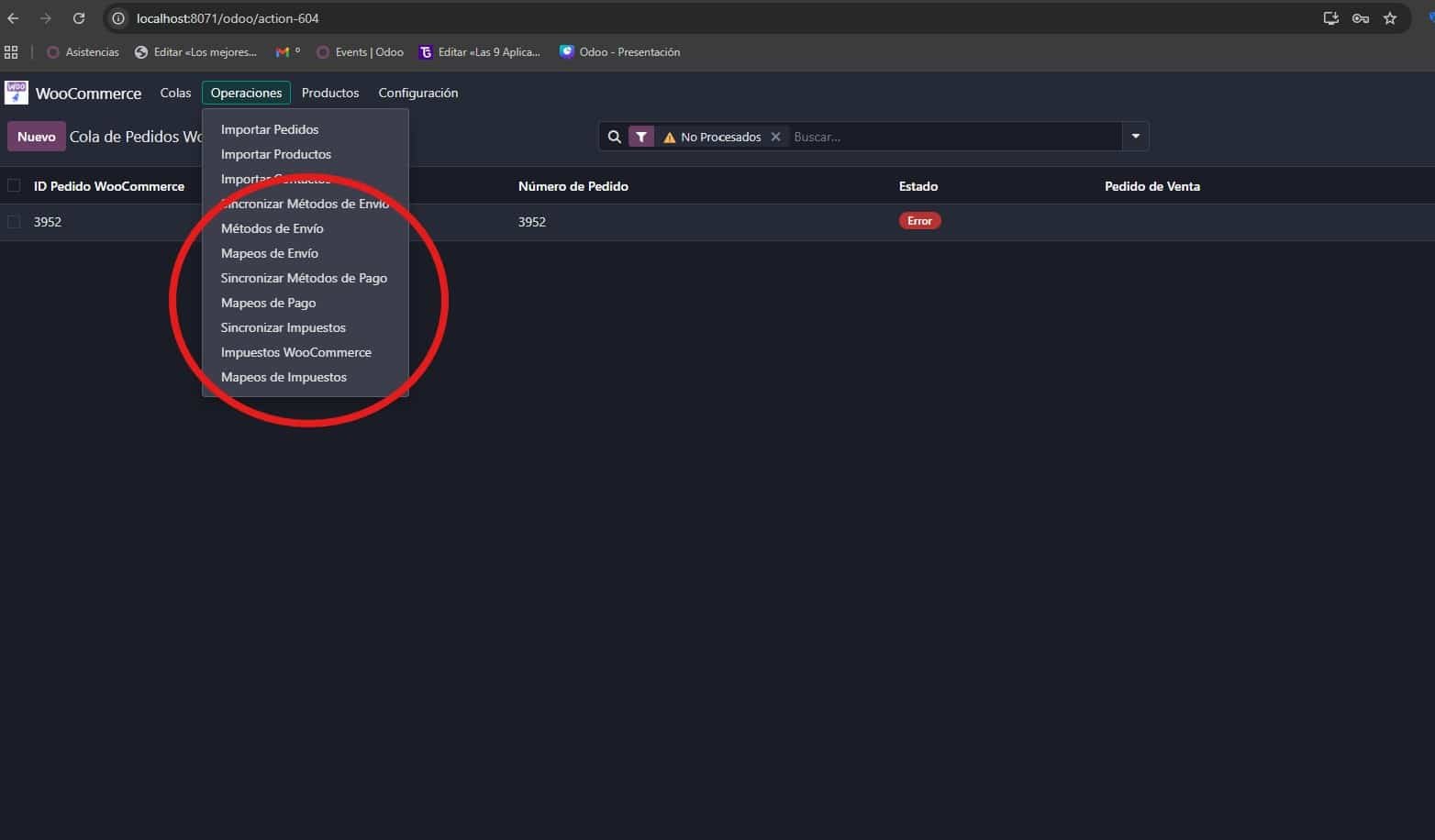Open the Colas menu
Viewport: 1435px width, 840px height.
point(175,92)
